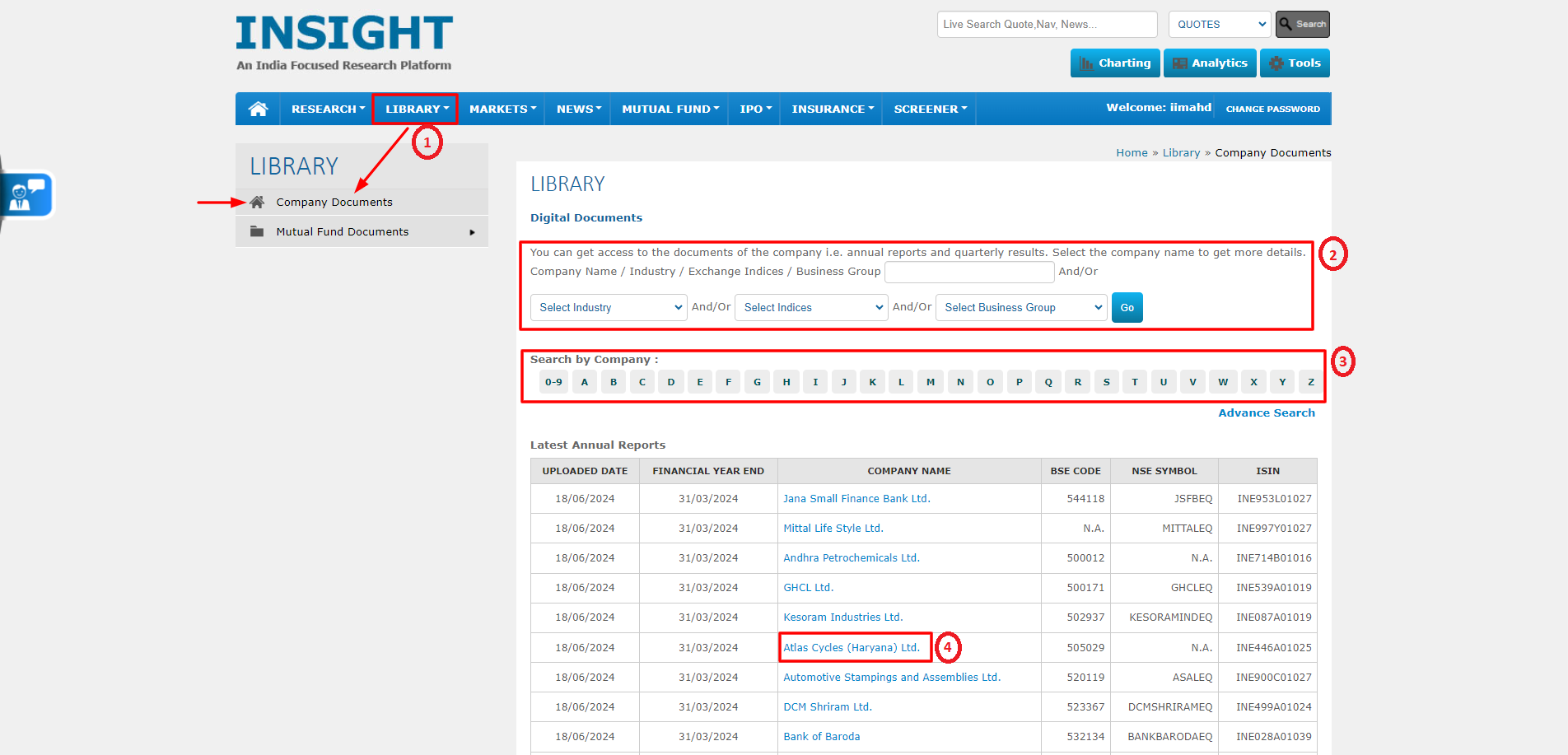Click the NSE SYMBOL column header
The width and height of the screenshot is (1568, 755).
pyautogui.click(x=1164, y=471)
